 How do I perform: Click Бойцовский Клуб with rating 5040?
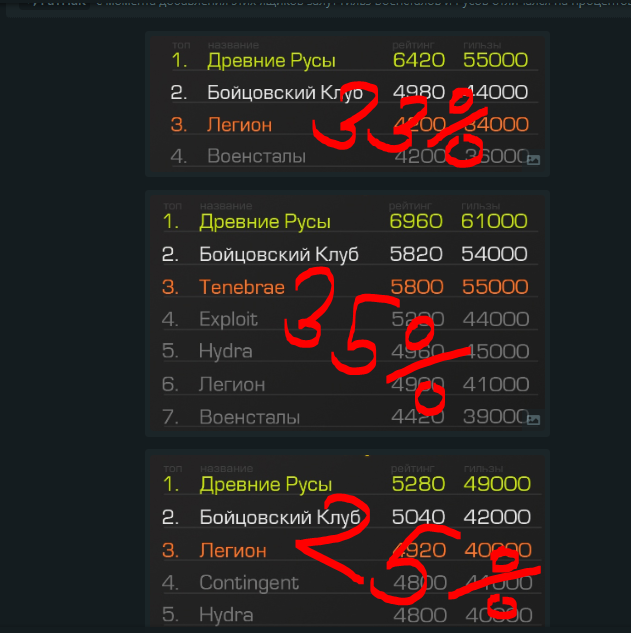[280, 517]
